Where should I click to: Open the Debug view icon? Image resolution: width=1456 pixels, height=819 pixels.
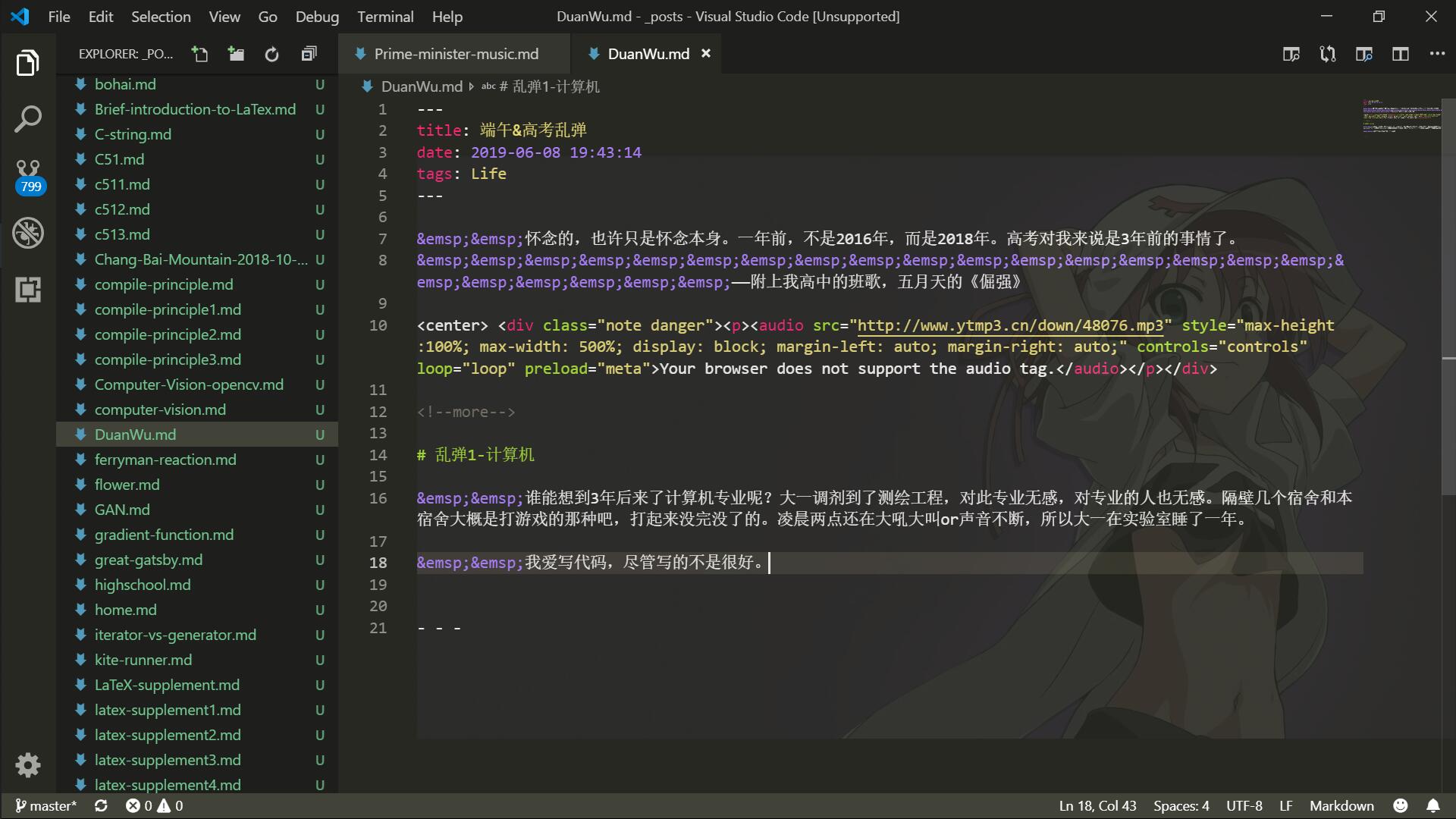[x=28, y=233]
